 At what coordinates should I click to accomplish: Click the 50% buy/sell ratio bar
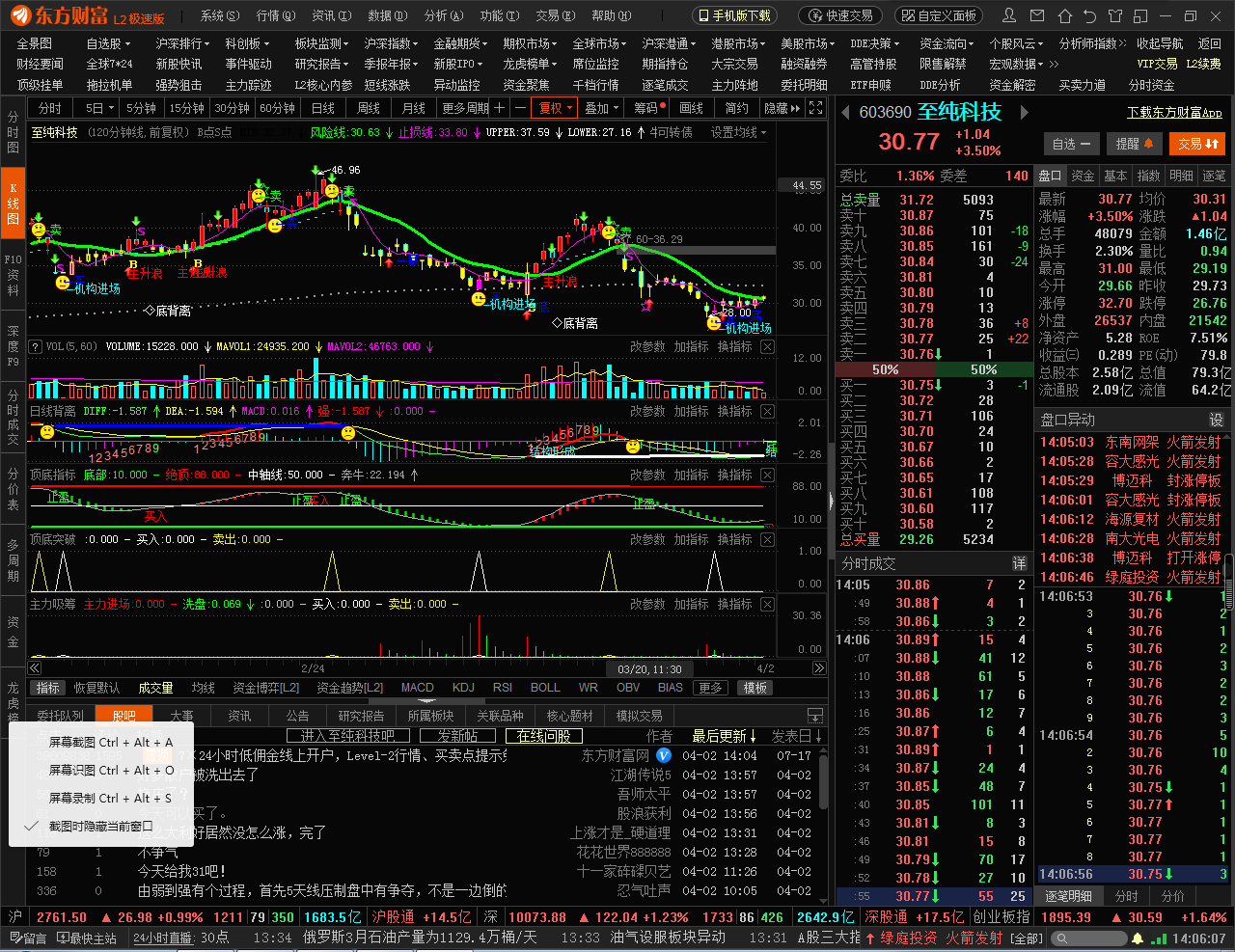934,369
